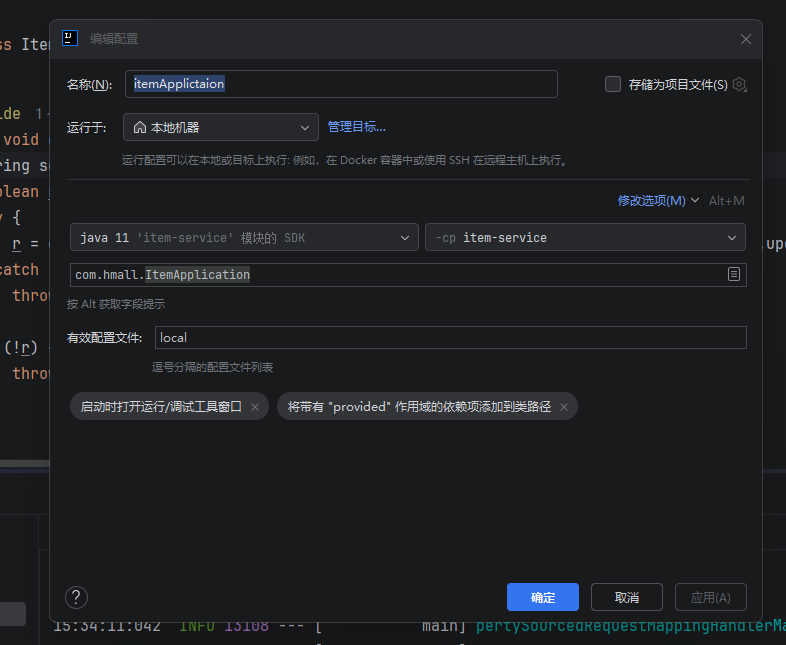This screenshot has width=786, height=645.
Task: Expand the -cp item-service classpath dropdown
Action: pos(585,238)
